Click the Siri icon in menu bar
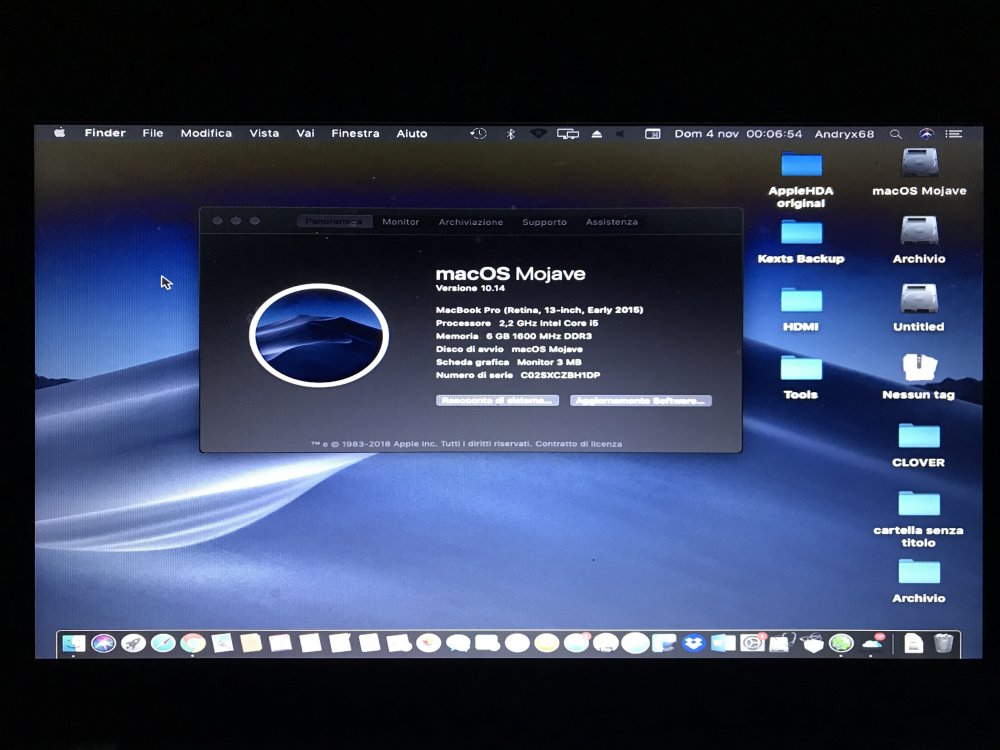Viewport: 1000px width, 750px height. pos(926,134)
